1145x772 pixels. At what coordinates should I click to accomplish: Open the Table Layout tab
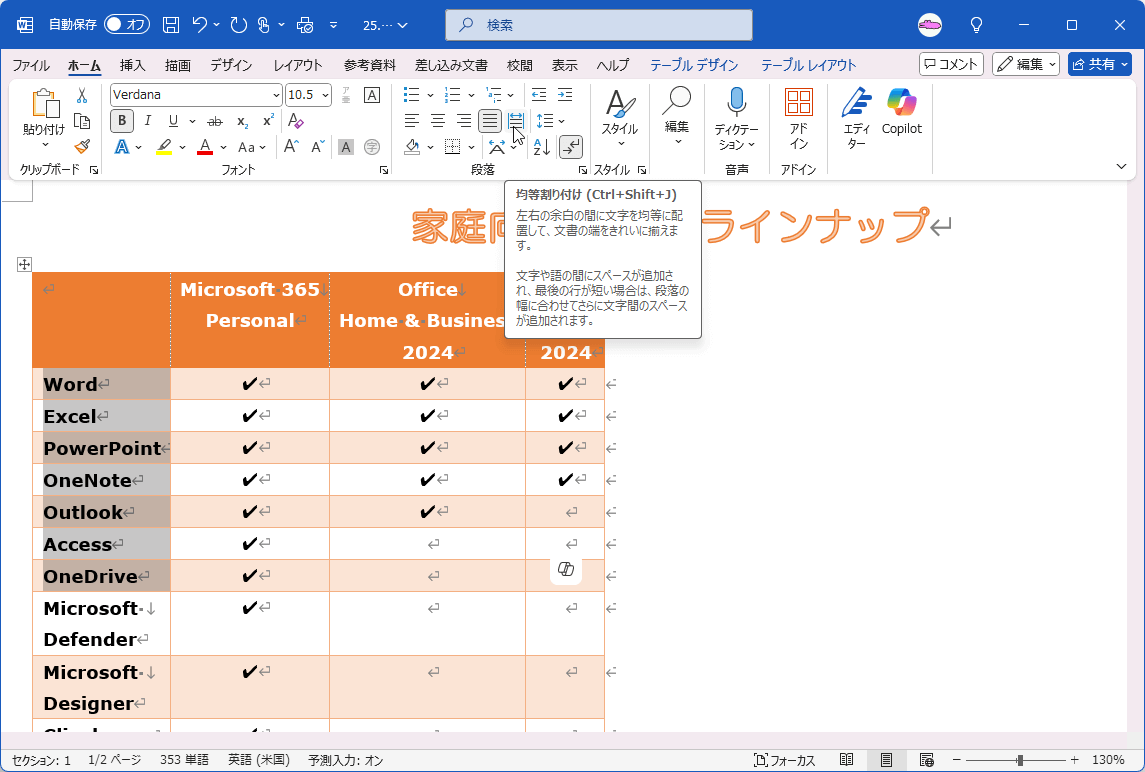point(808,65)
